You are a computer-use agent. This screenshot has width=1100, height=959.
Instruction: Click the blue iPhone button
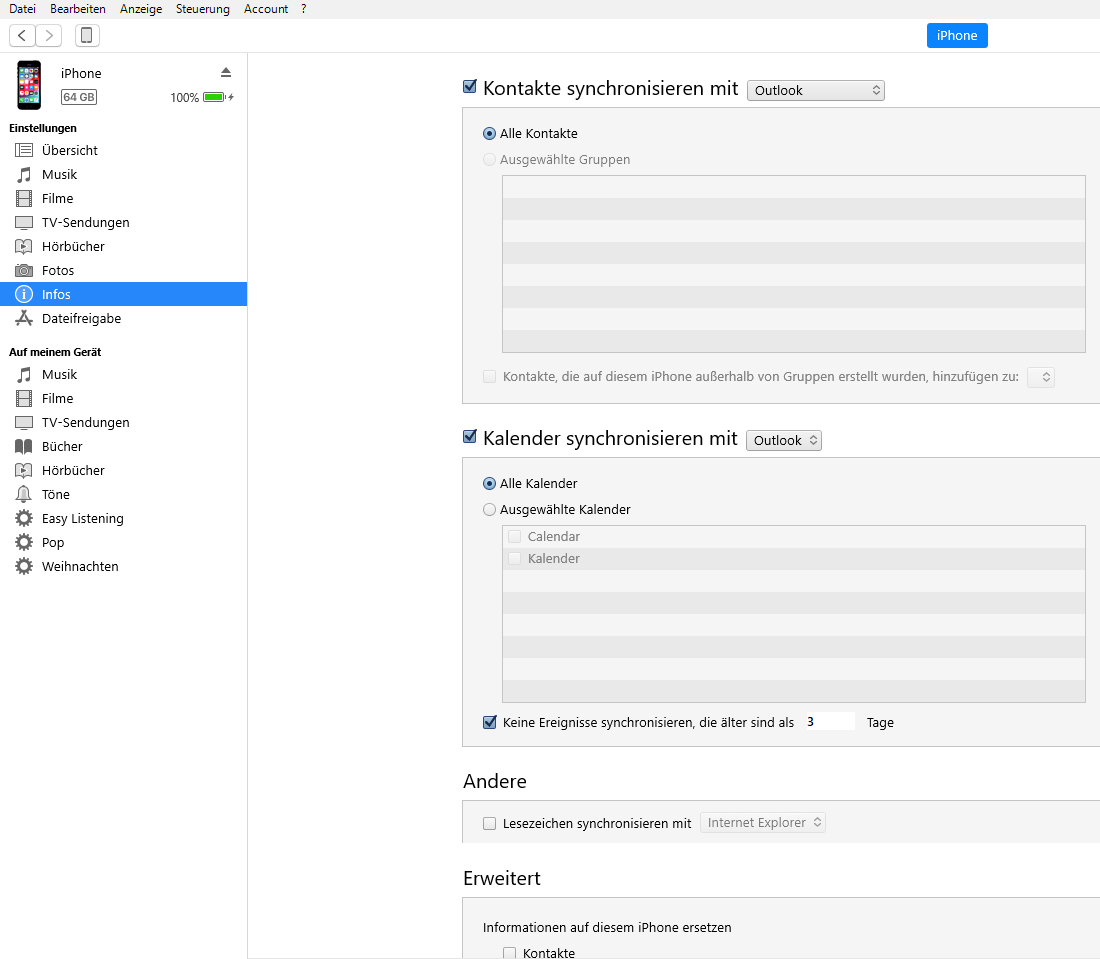957,36
